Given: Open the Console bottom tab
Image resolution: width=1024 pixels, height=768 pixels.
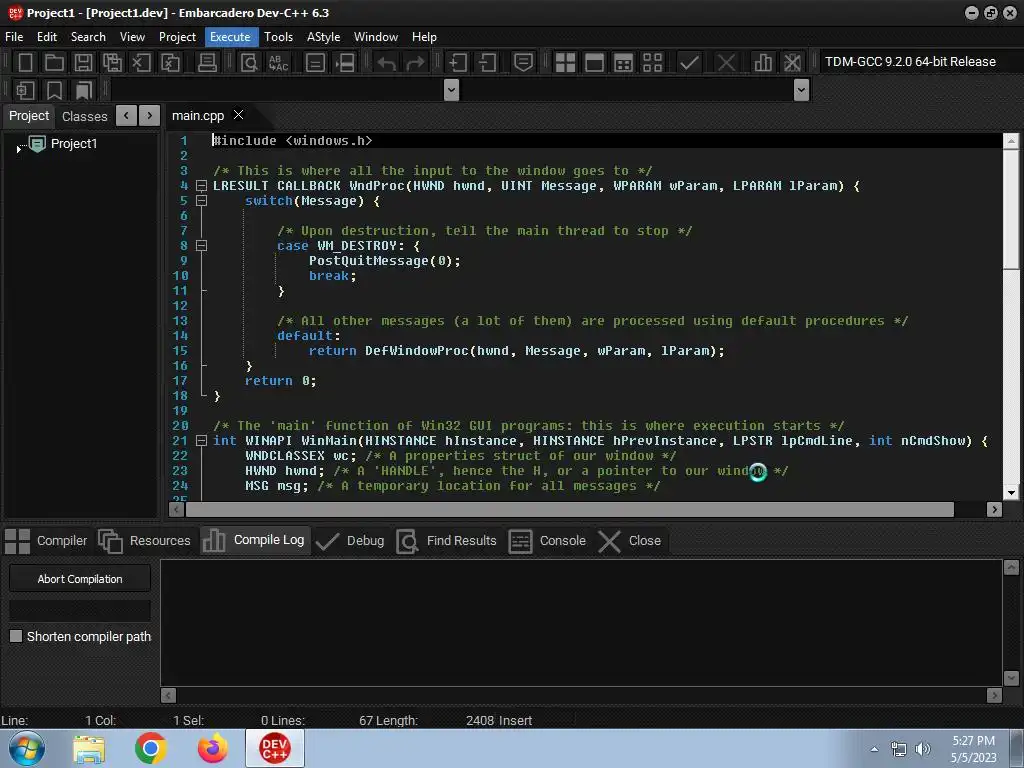Looking at the screenshot, I should (547, 541).
